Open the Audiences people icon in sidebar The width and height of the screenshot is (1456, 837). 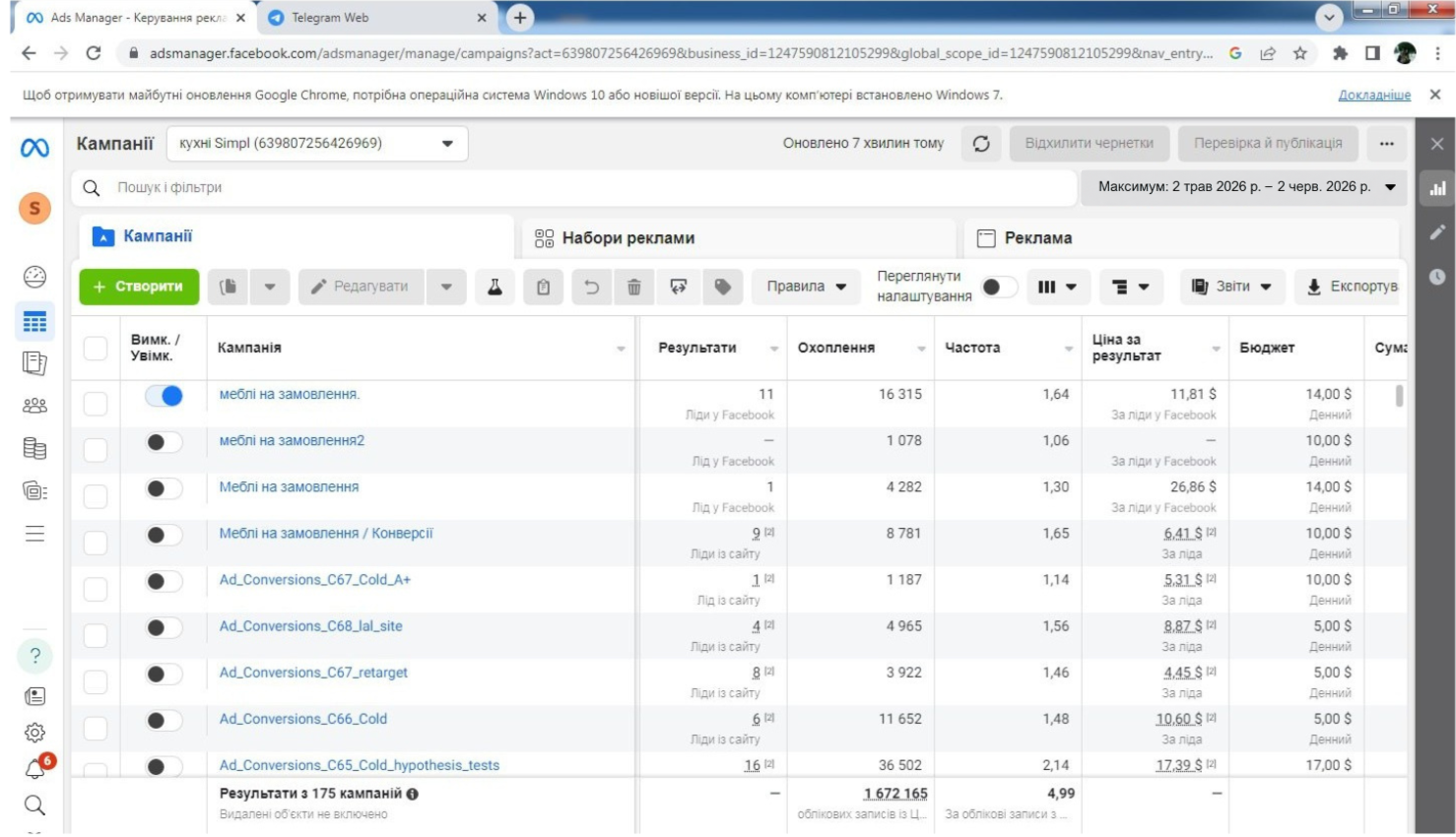(x=34, y=405)
